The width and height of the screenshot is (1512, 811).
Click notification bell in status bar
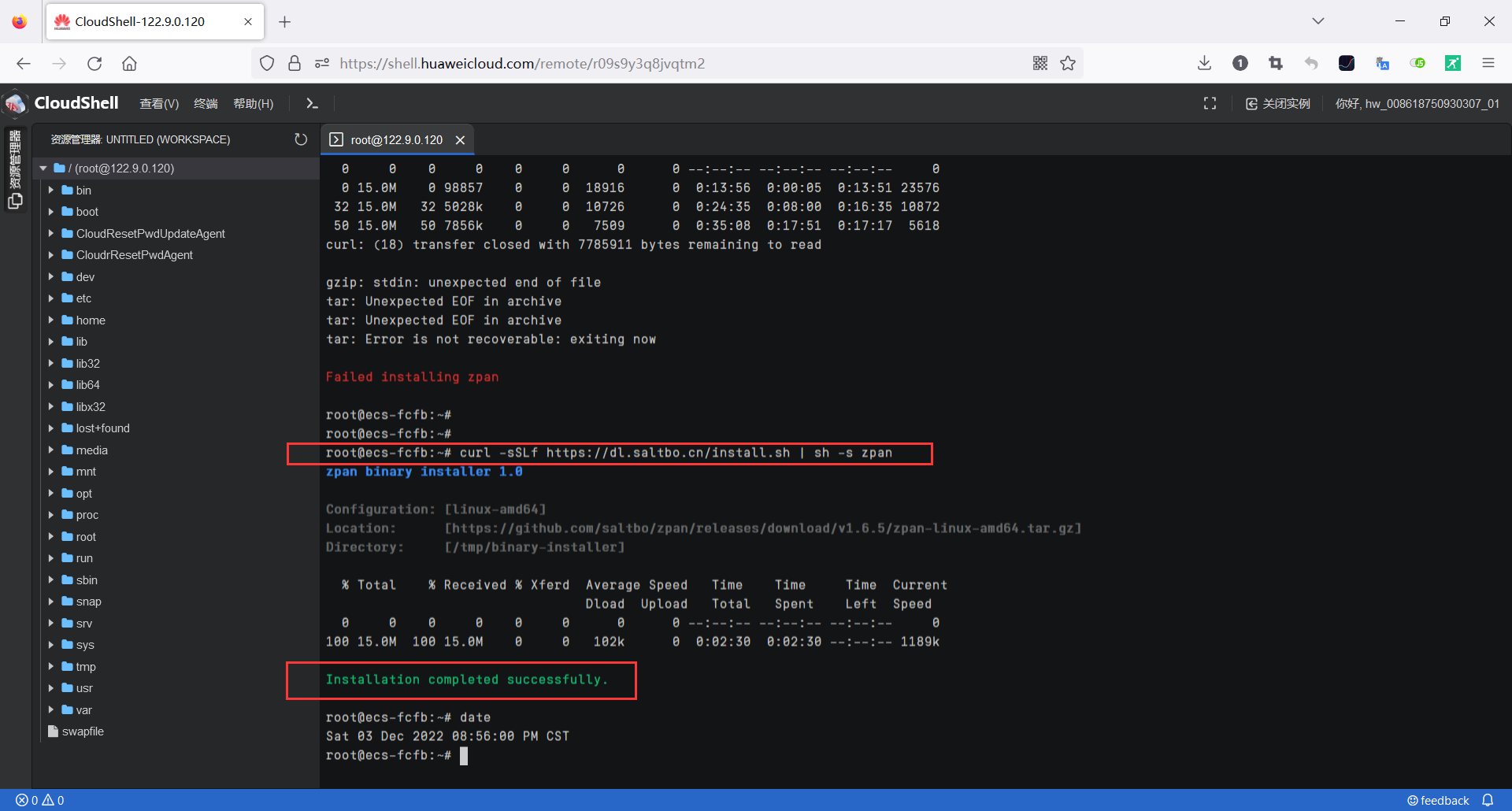[x=1488, y=800]
